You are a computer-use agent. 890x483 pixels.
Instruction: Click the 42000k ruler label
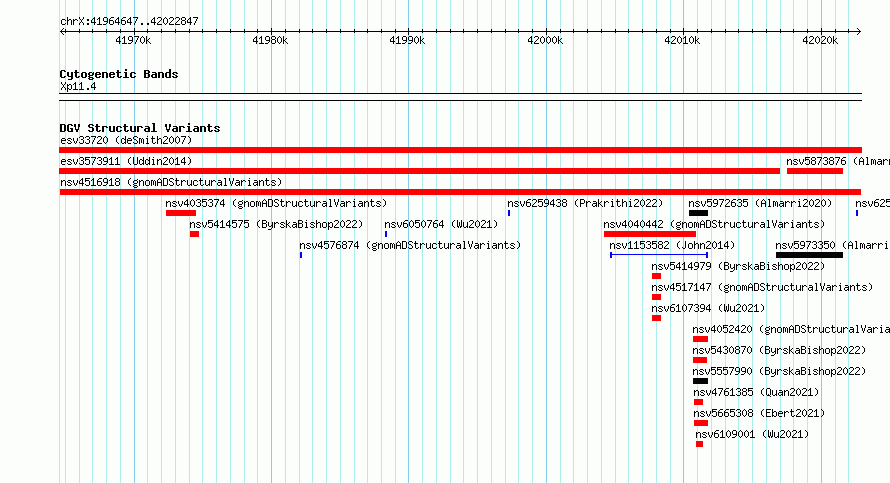(x=545, y=40)
